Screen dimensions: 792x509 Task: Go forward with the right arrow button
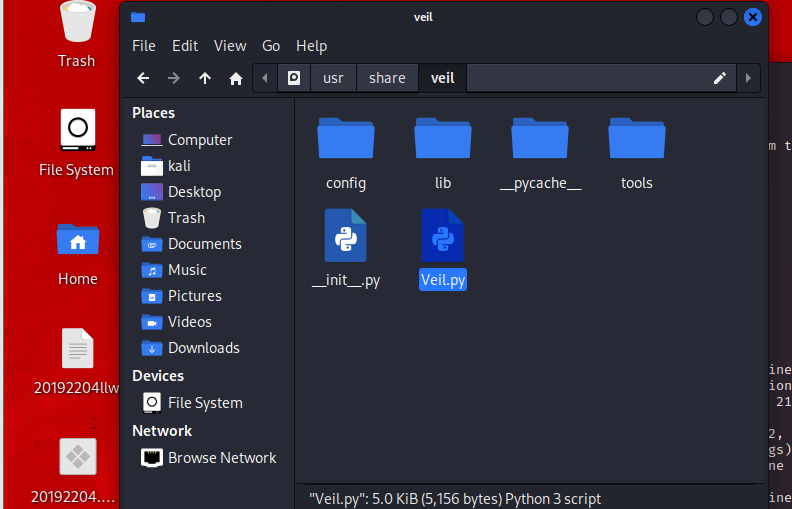tap(174, 78)
